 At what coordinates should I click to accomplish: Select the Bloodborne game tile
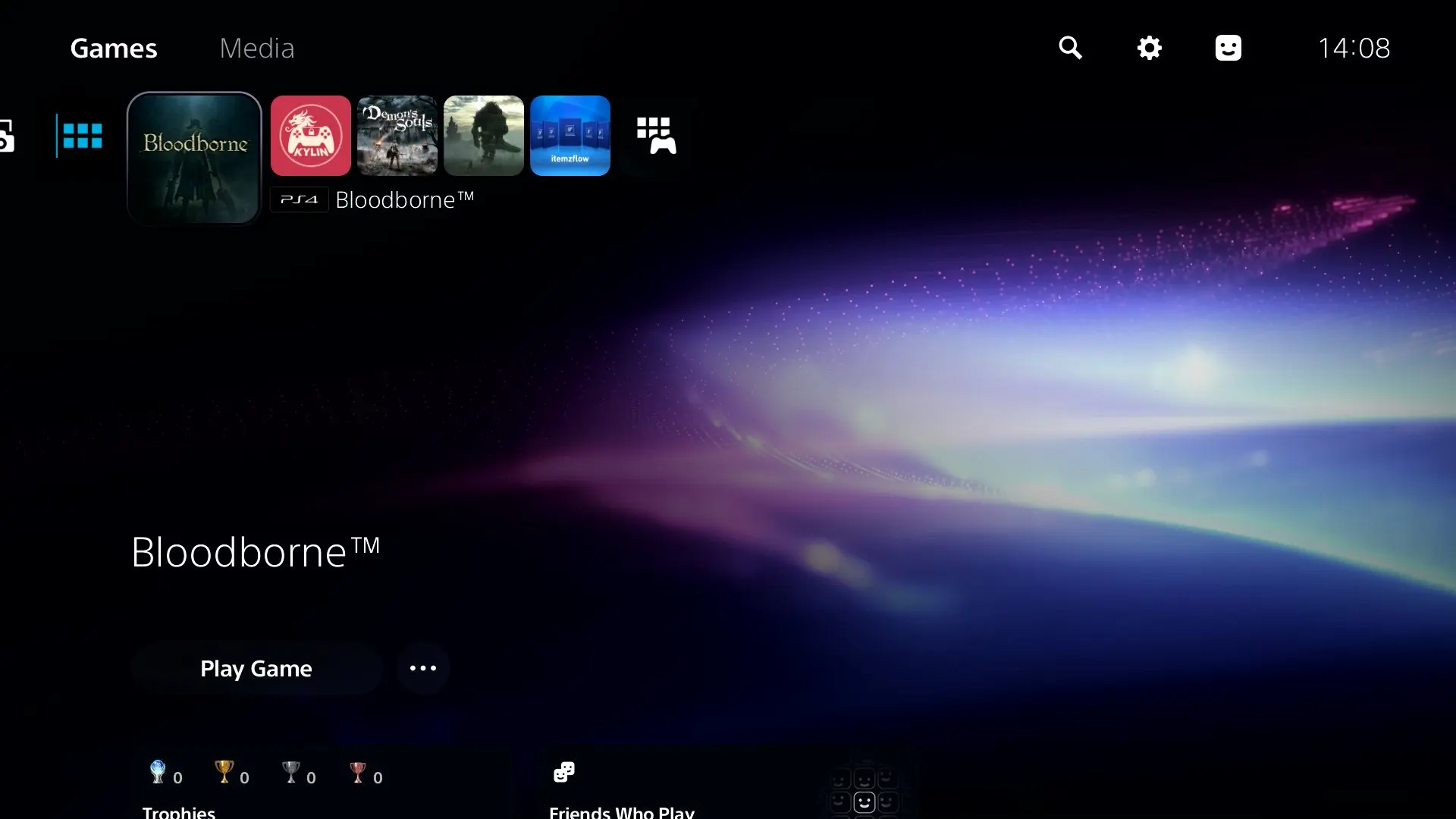pyautogui.click(x=194, y=158)
